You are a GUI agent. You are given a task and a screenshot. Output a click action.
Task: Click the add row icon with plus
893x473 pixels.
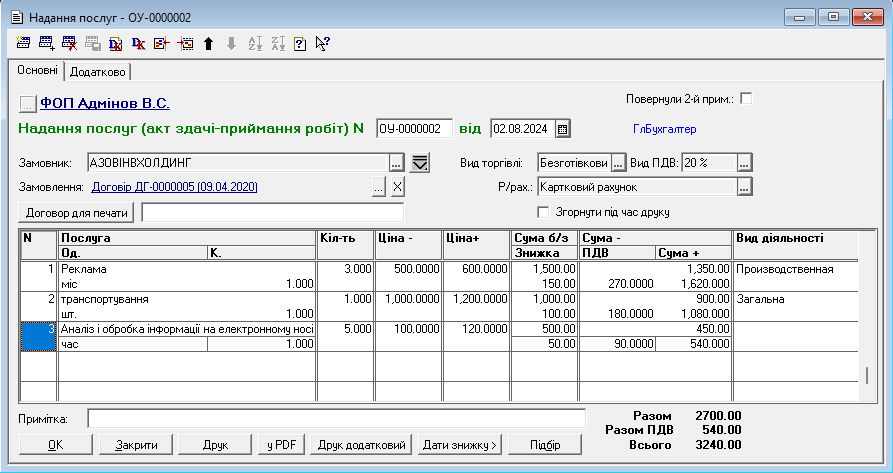(46, 43)
